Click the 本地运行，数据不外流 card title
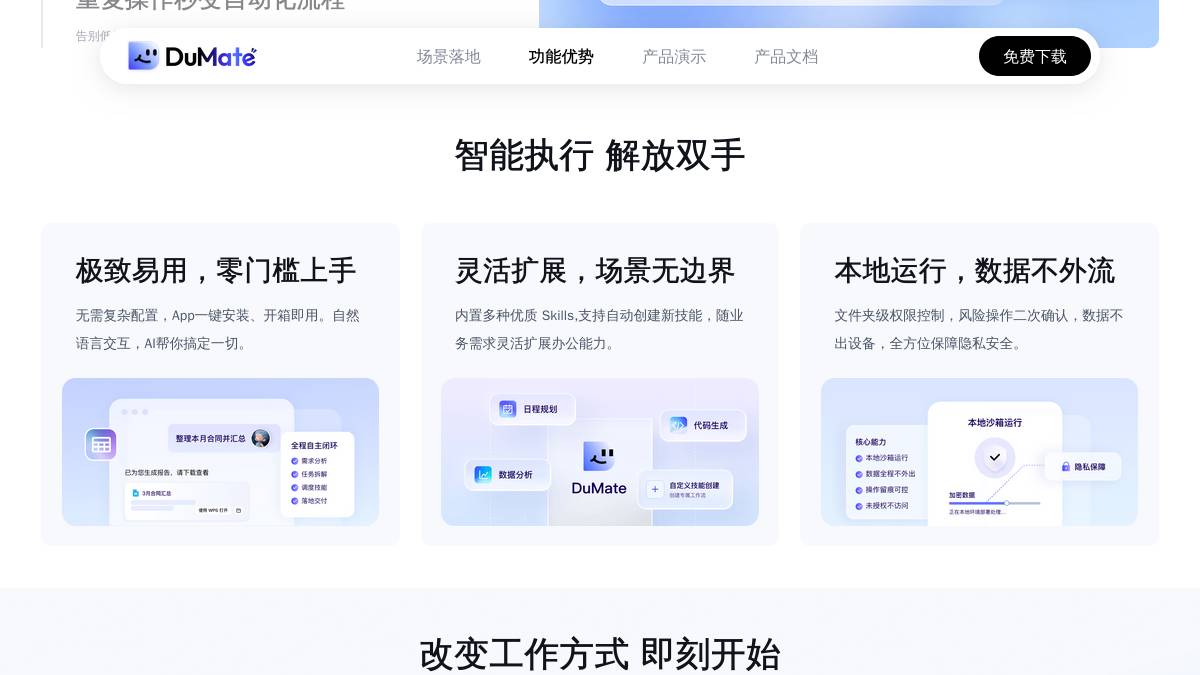 [975, 271]
